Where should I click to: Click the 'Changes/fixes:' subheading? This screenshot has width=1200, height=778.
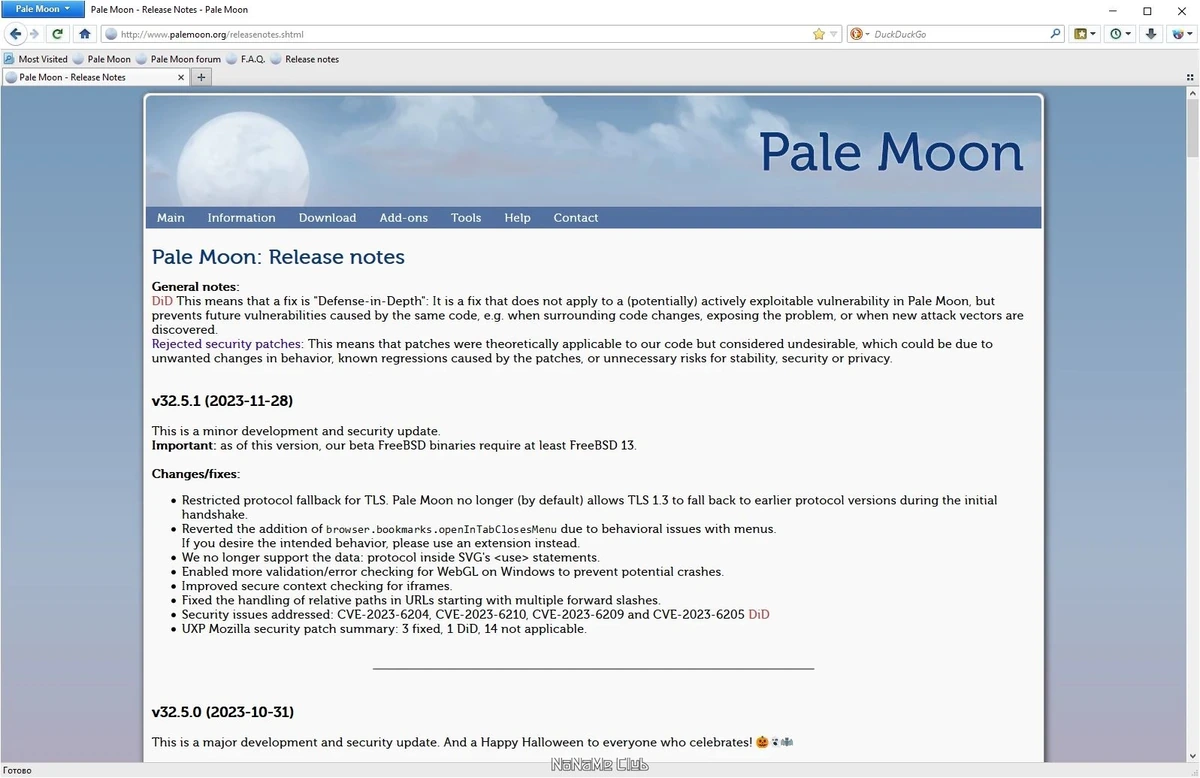pyautogui.click(x=196, y=474)
